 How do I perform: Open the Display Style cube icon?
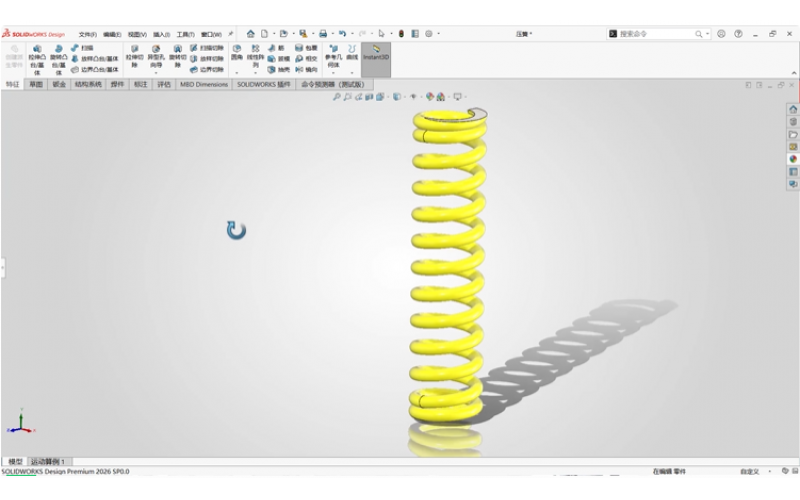pyautogui.click(x=396, y=96)
